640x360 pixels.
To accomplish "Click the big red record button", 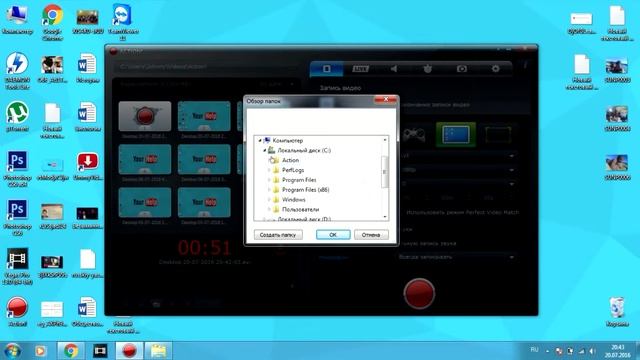I will click(419, 293).
